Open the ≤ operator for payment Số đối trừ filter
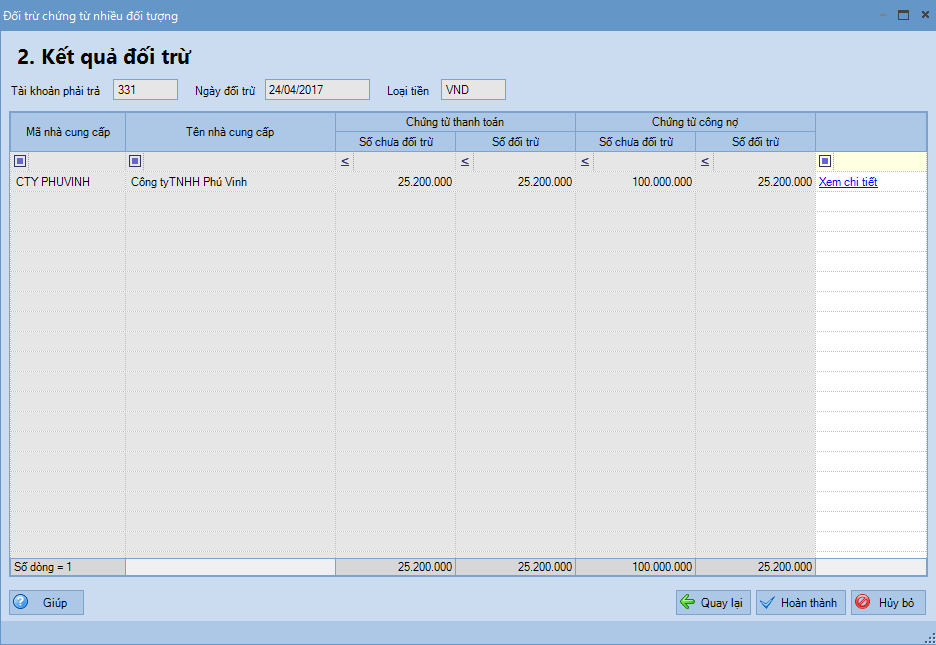The height and width of the screenshot is (645, 936). pos(465,161)
